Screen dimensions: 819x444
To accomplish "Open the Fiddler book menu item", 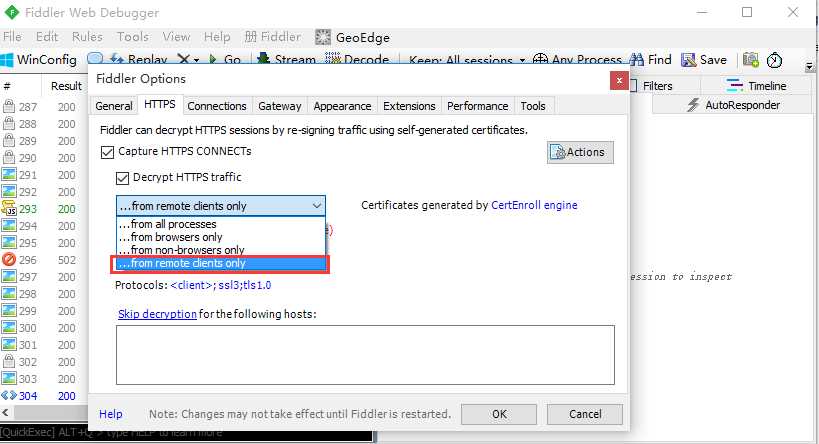I will (x=273, y=37).
